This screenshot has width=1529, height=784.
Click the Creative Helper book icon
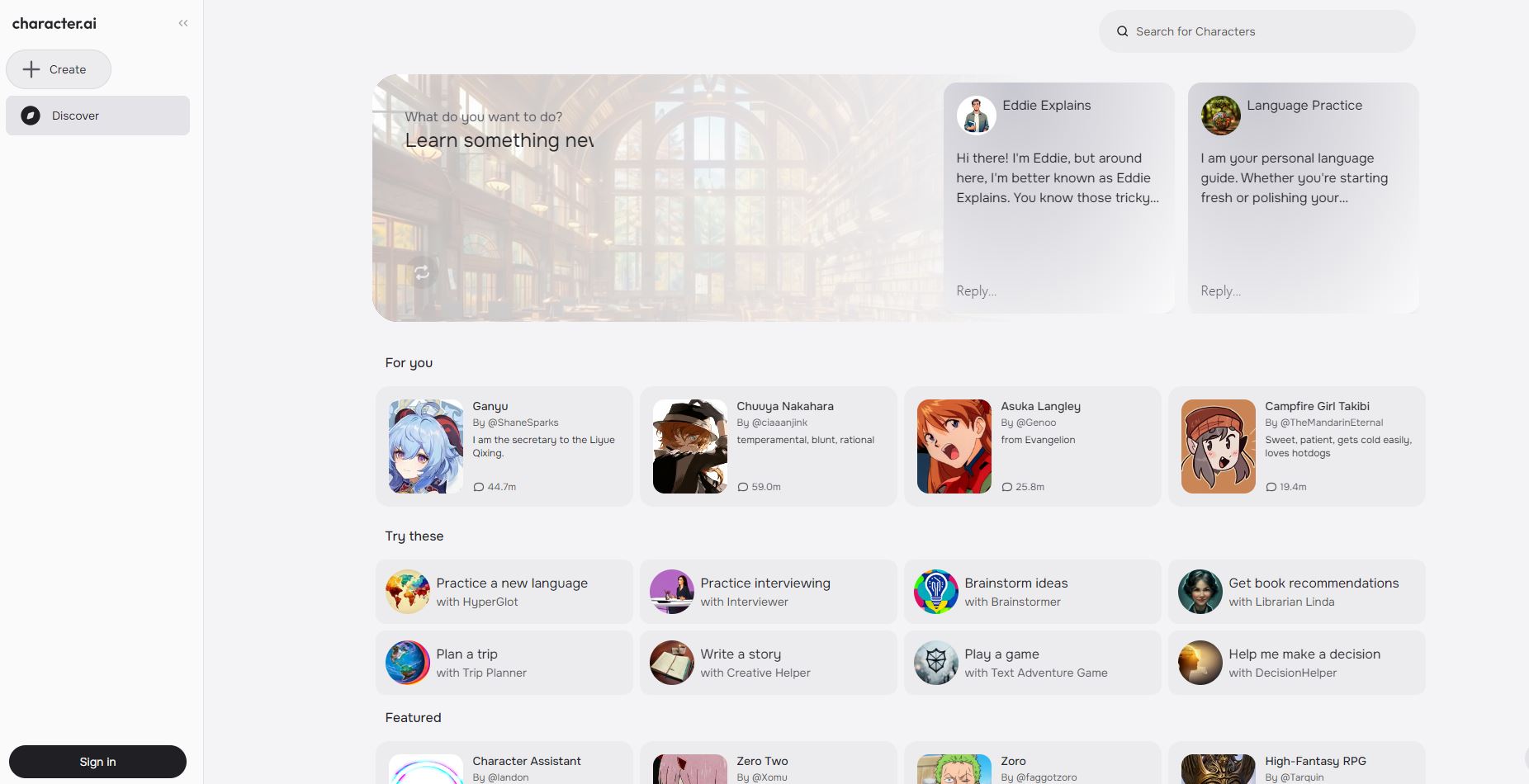click(x=672, y=663)
